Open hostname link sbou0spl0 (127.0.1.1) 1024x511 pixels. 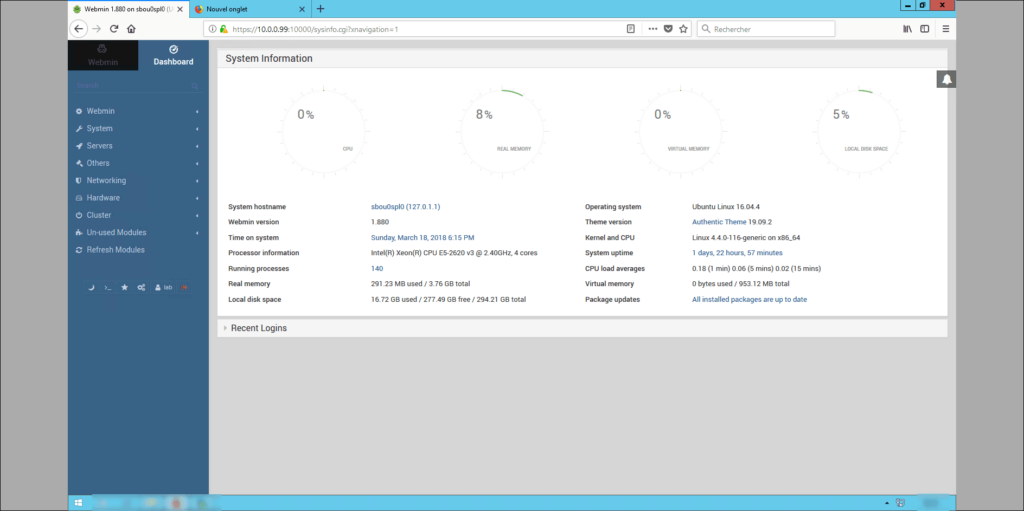[405, 206]
